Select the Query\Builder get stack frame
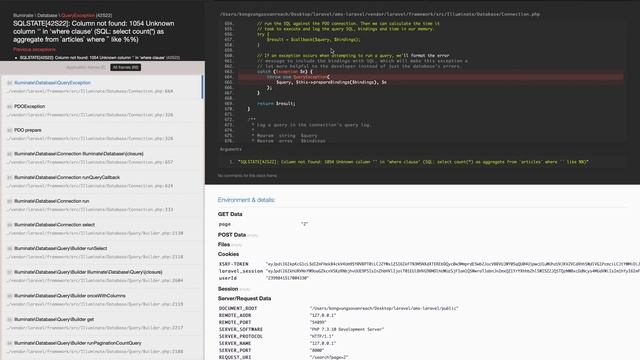The width and height of the screenshot is (640, 360). coord(101,323)
